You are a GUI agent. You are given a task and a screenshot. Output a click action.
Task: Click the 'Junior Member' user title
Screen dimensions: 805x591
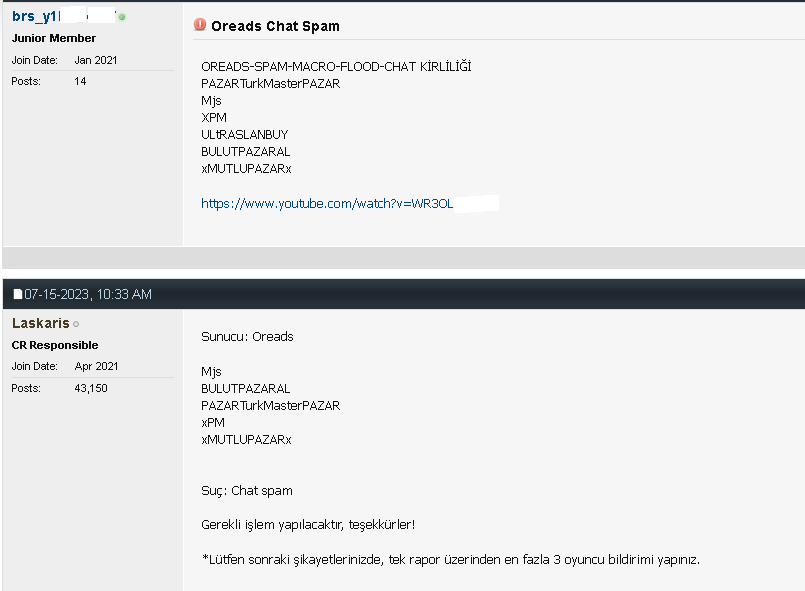(x=54, y=38)
